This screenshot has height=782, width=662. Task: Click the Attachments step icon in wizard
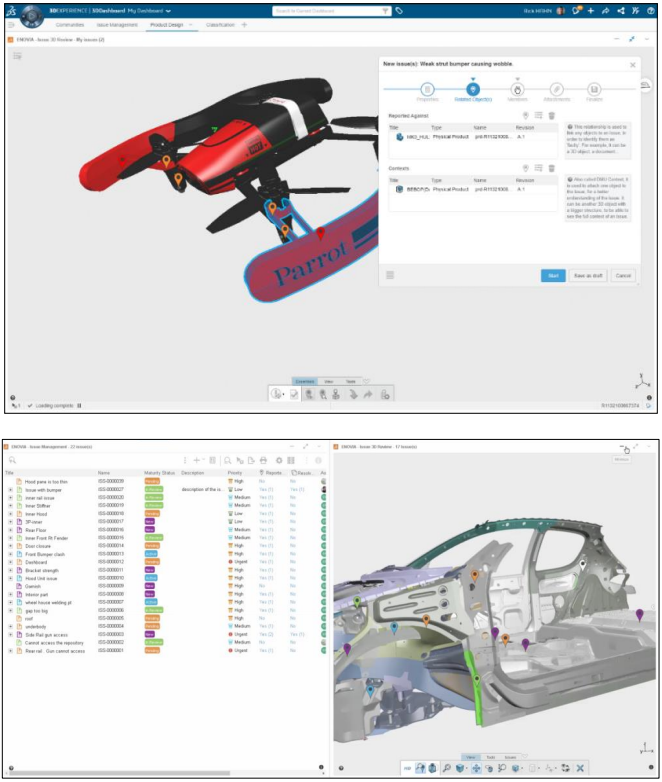[x=557, y=89]
